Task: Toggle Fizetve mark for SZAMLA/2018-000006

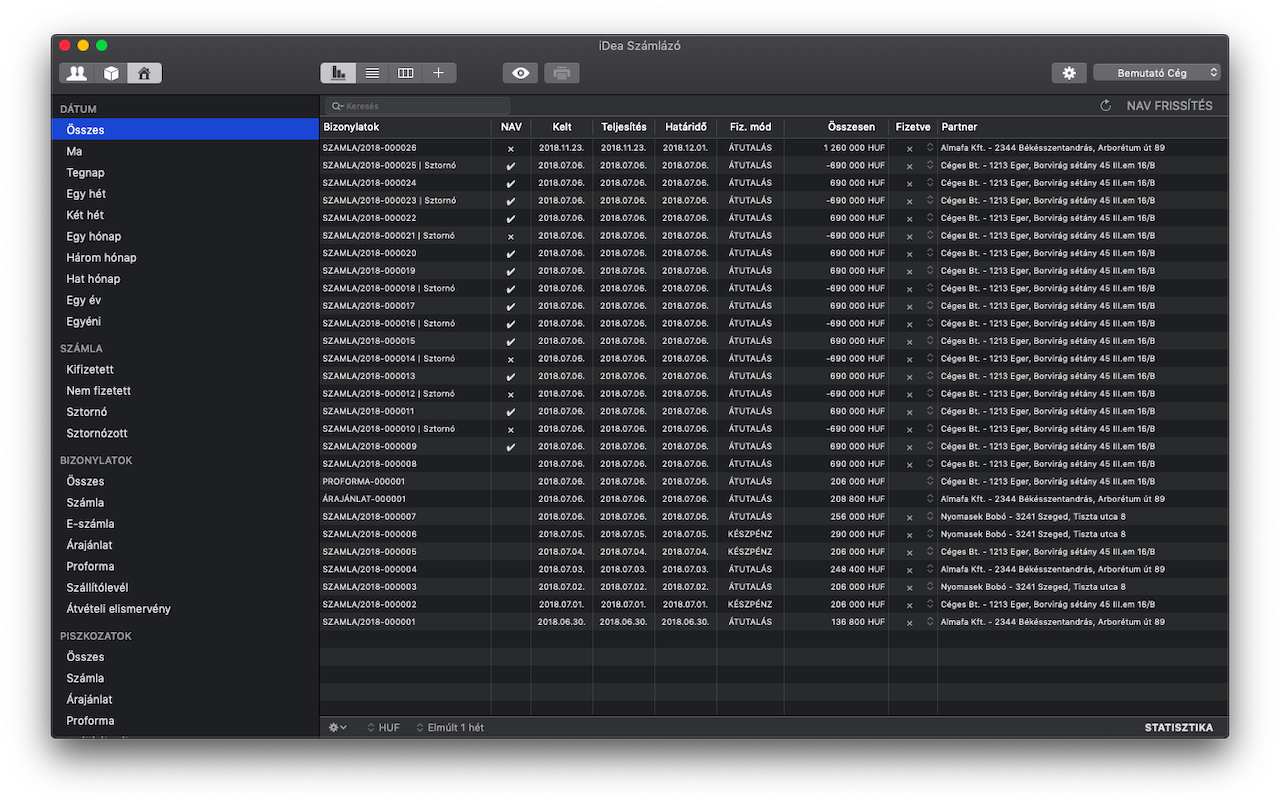Action: pyautogui.click(x=909, y=535)
